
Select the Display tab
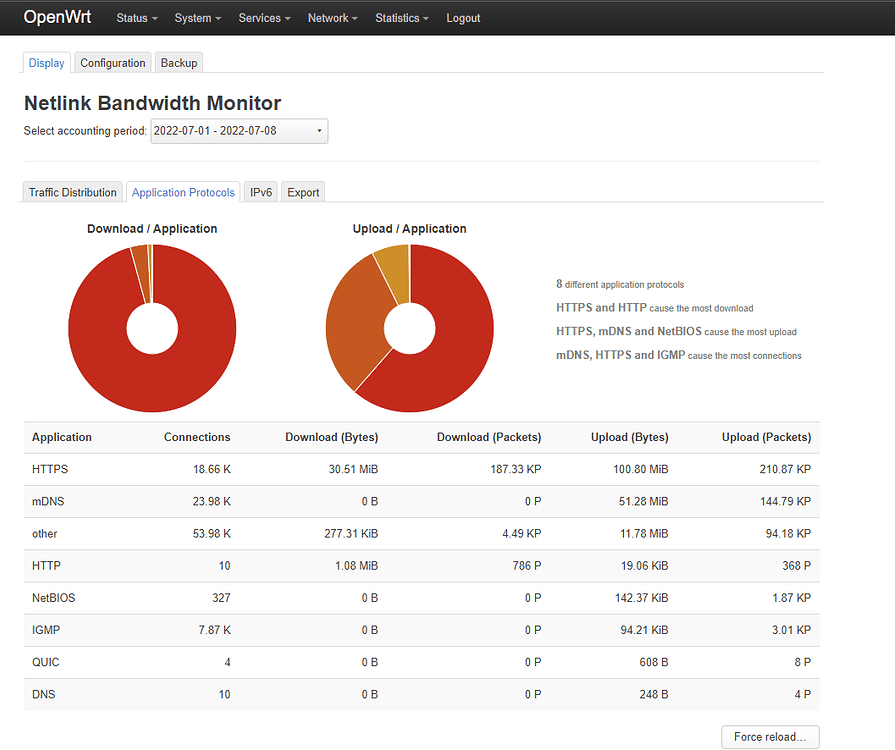tap(46, 62)
